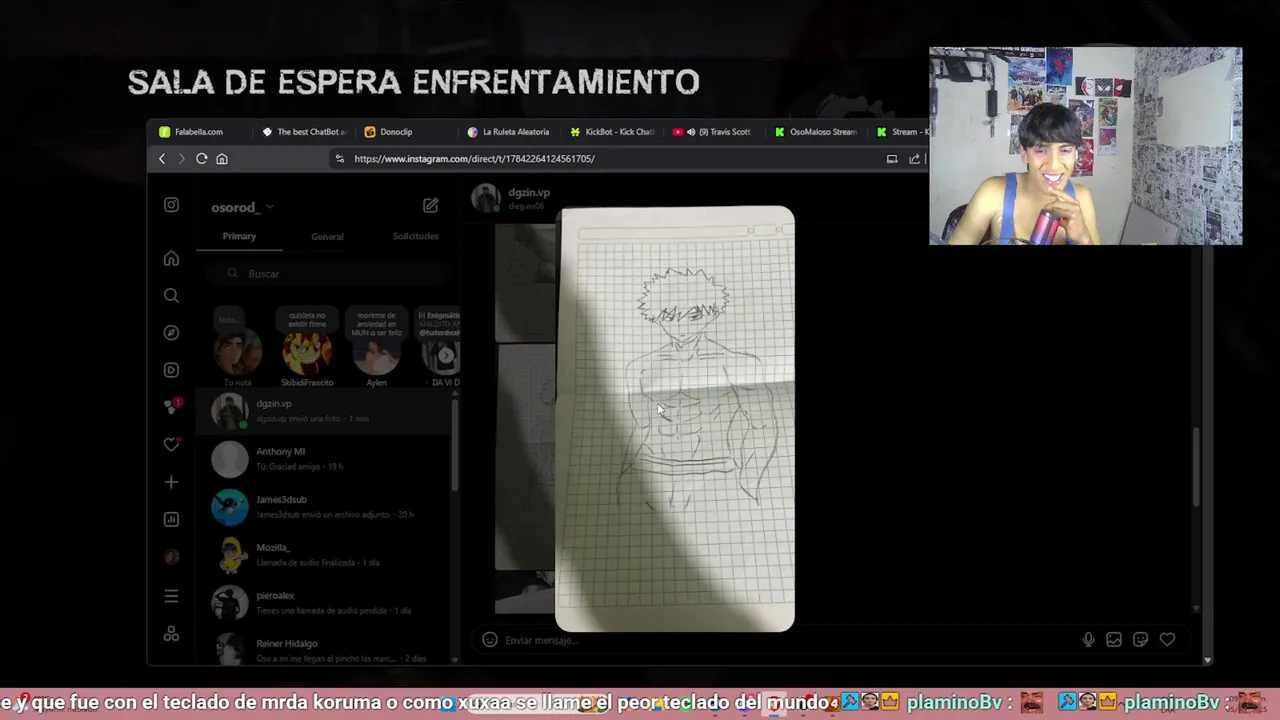The height and width of the screenshot is (720, 1280).
Task: Click the browser forward arrow
Action: pyautogui.click(x=181, y=159)
